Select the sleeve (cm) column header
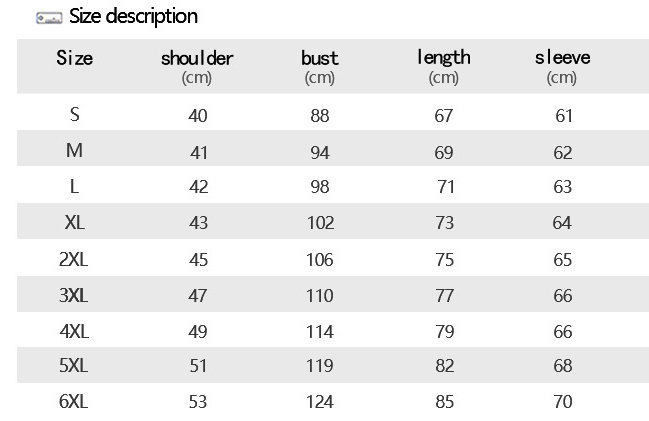649x421 pixels. [x=562, y=66]
